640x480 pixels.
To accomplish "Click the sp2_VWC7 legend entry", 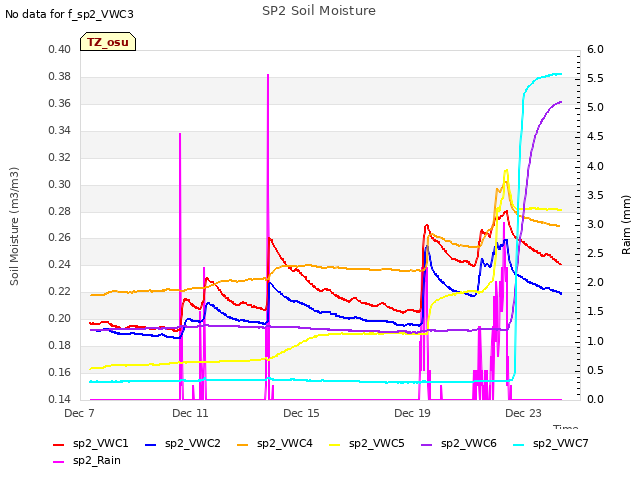I will (x=551, y=443).
